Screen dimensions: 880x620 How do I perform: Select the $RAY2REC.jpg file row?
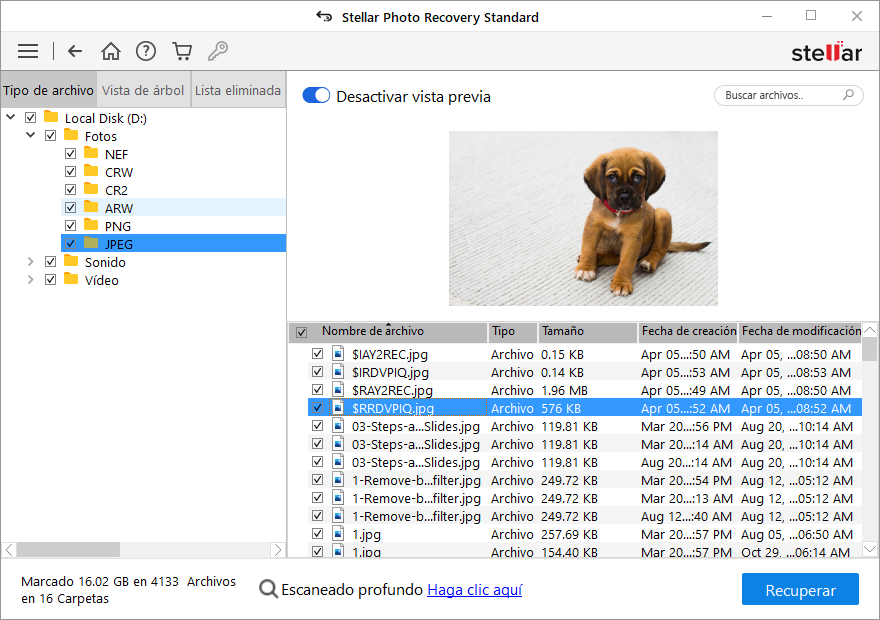coord(585,389)
